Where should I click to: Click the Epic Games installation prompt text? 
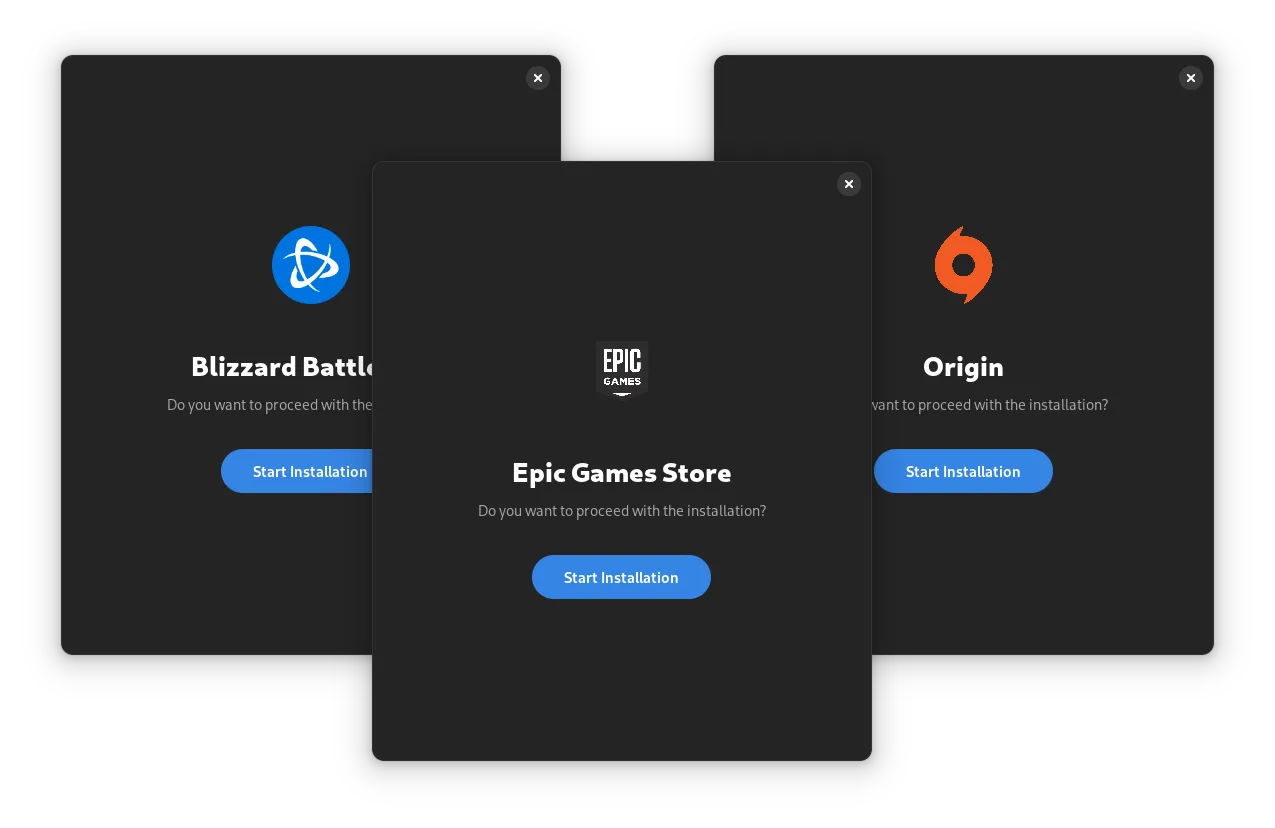pyautogui.click(x=621, y=511)
